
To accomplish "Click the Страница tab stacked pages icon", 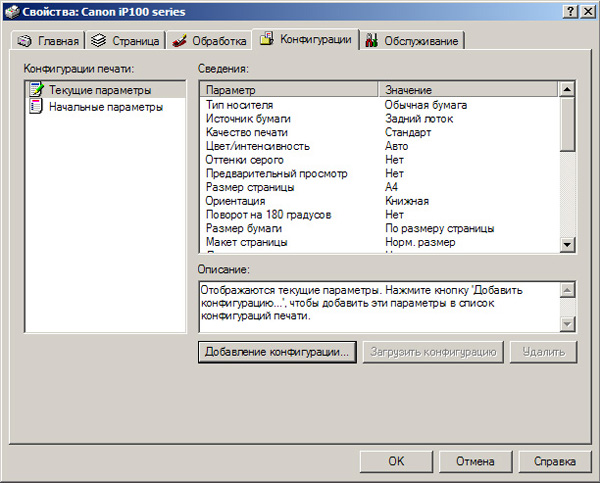I will [x=98, y=40].
